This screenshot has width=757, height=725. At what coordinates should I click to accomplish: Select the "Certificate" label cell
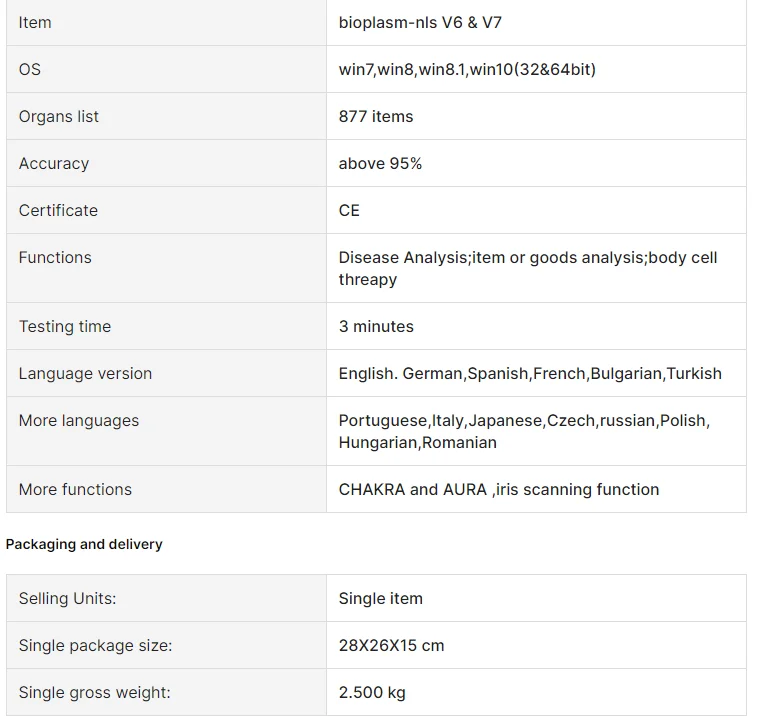click(58, 210)
